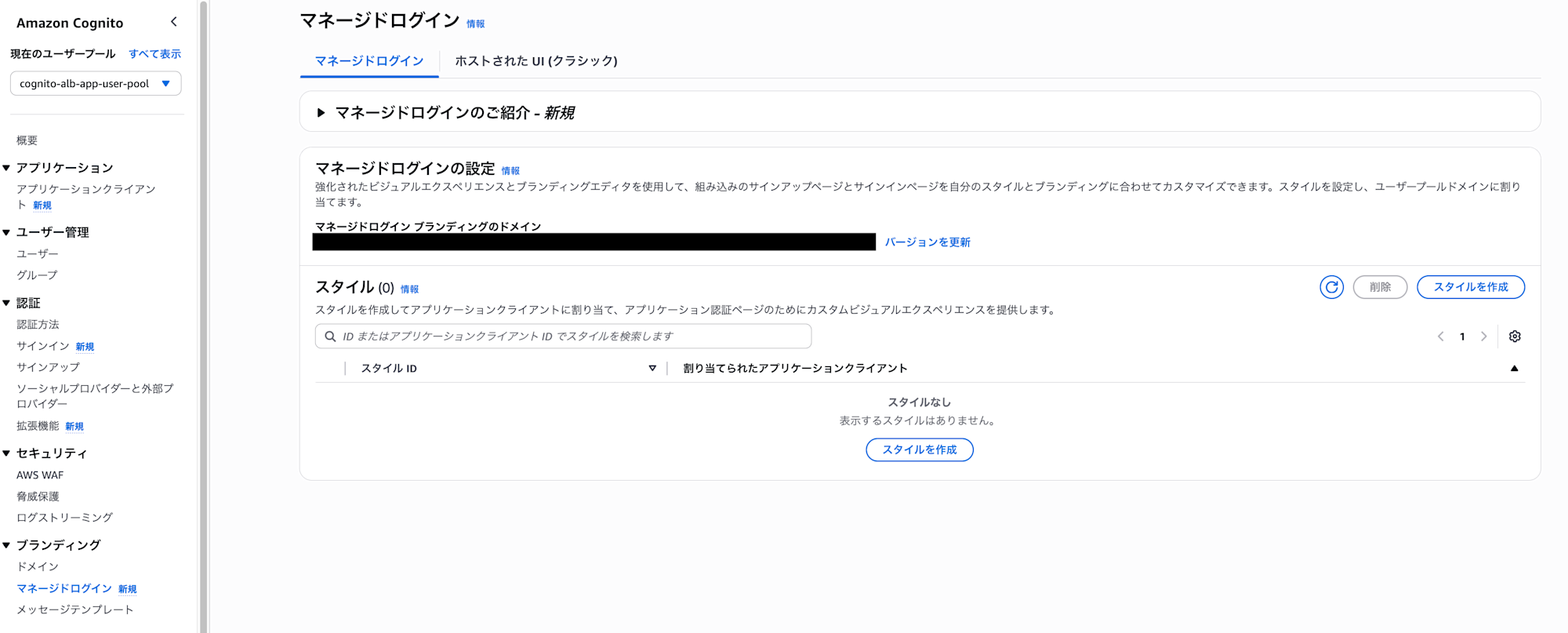Open マネージドログイン in the sidebar
The width and height of the screenshot is (1568, 633).
[x=64, y=588]
